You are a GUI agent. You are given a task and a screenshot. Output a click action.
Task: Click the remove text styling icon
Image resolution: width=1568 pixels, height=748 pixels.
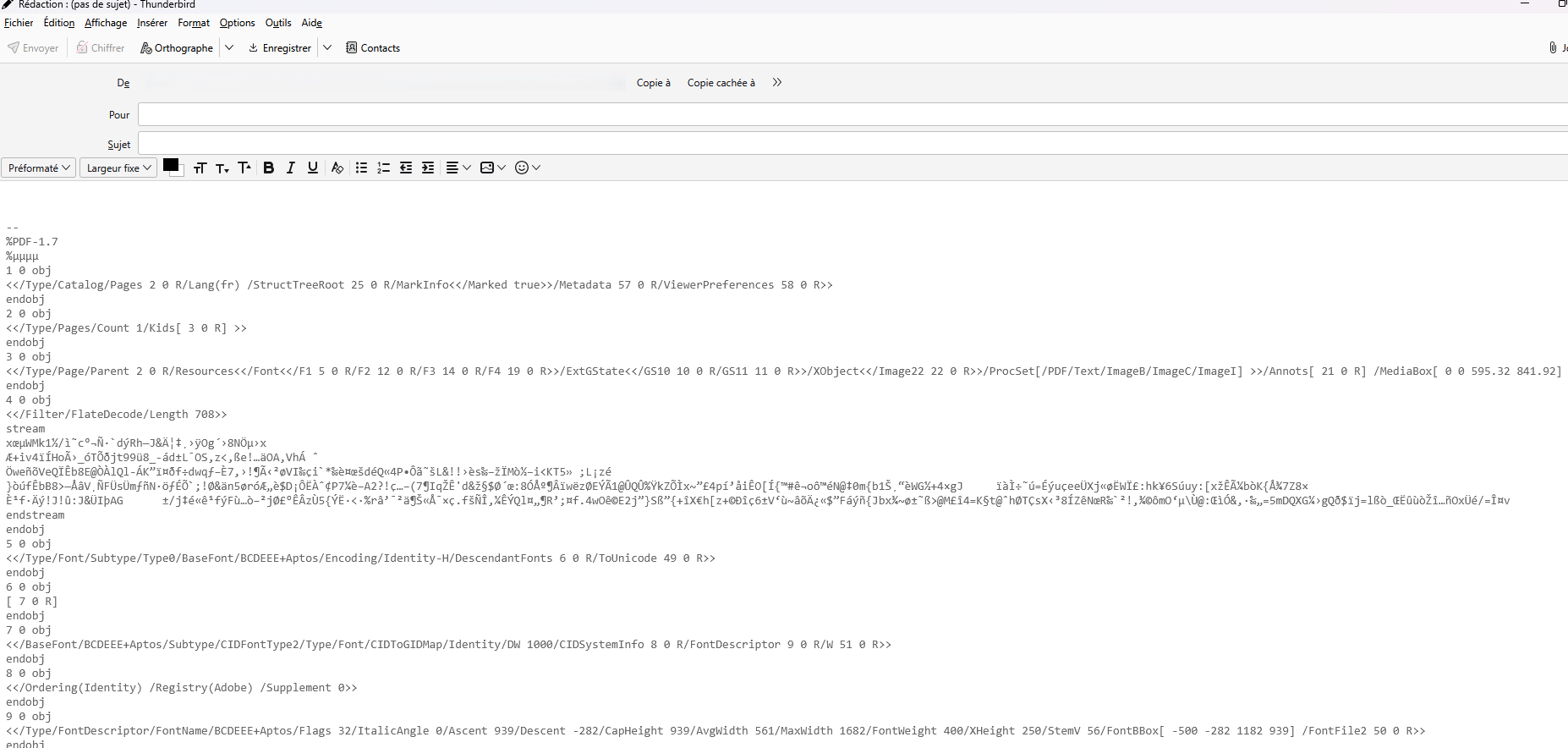tap(337, 168)
